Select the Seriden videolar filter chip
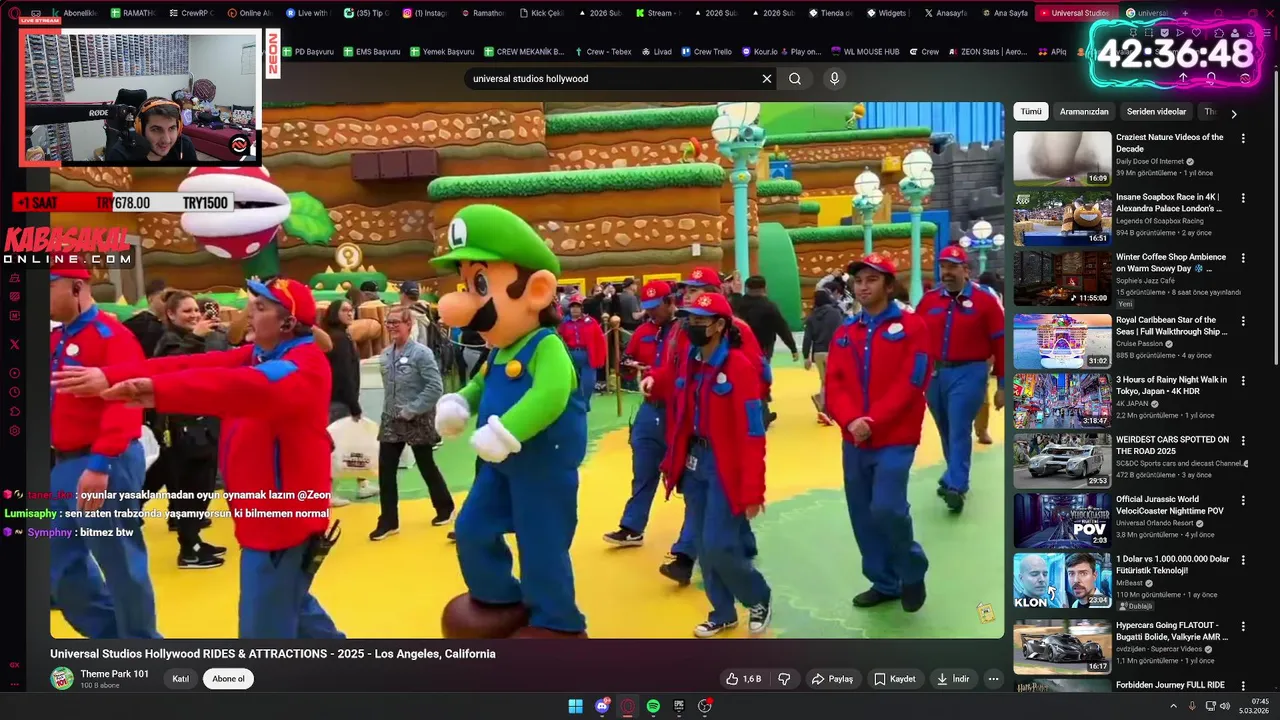The width and height of the screenshot is (1280, 720). [x=1156, y=112]
